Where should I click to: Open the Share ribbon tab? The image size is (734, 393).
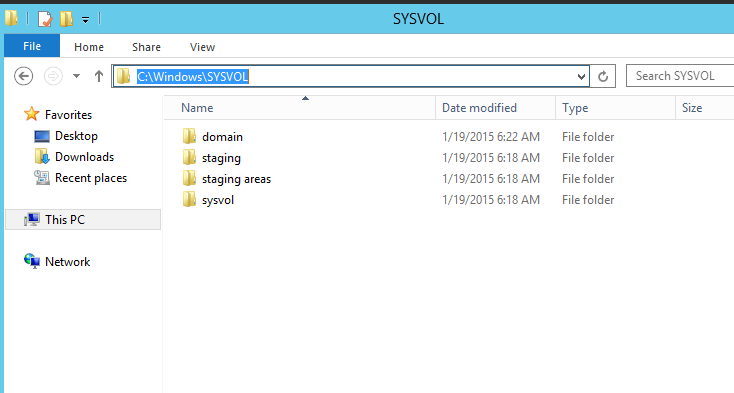[146, 47]
